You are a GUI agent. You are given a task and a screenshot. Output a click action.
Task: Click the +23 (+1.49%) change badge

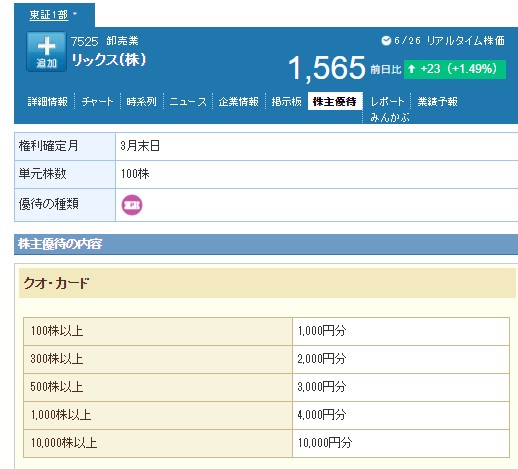[455, 69]
